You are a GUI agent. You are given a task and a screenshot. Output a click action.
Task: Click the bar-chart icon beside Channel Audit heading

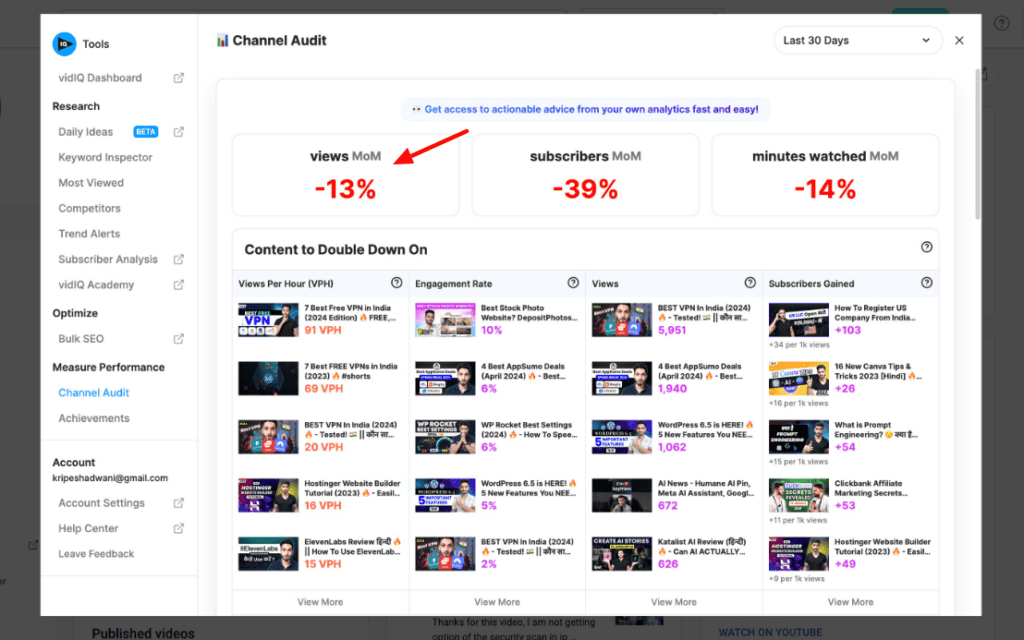222,40
